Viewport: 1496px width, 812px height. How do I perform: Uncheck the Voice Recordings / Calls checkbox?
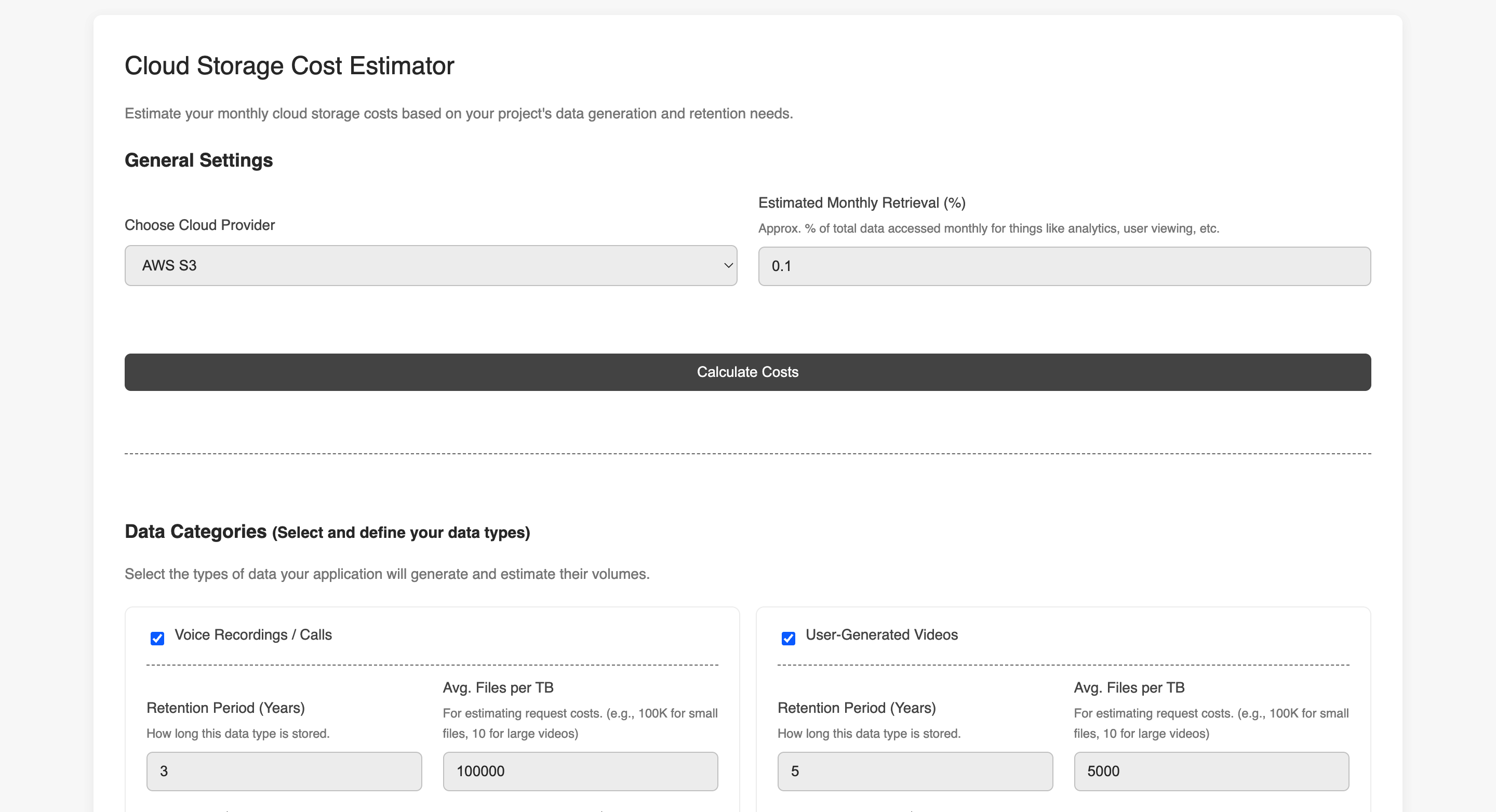pyautogui.click(x=157, y=639)
